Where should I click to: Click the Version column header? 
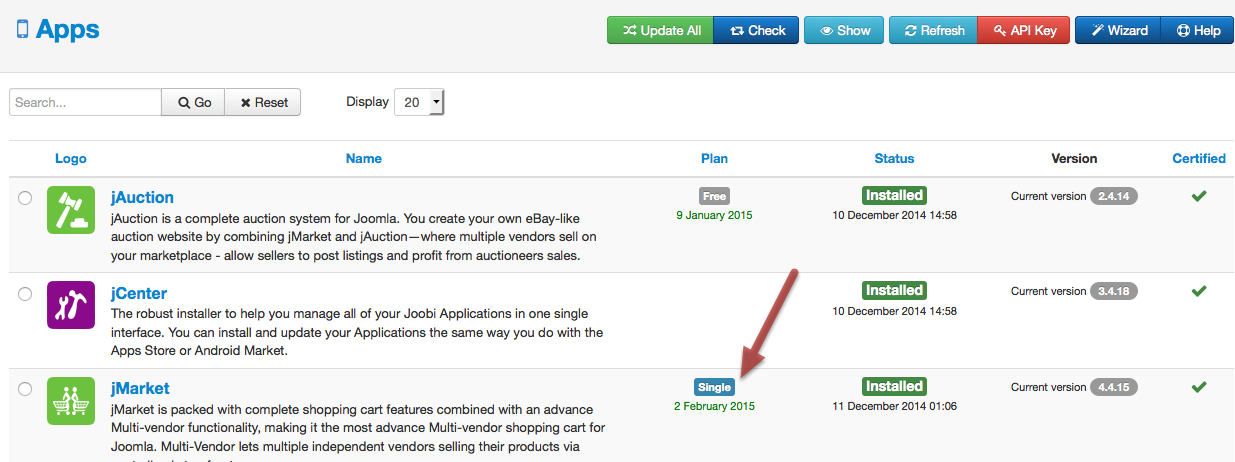click(1074, 158)
